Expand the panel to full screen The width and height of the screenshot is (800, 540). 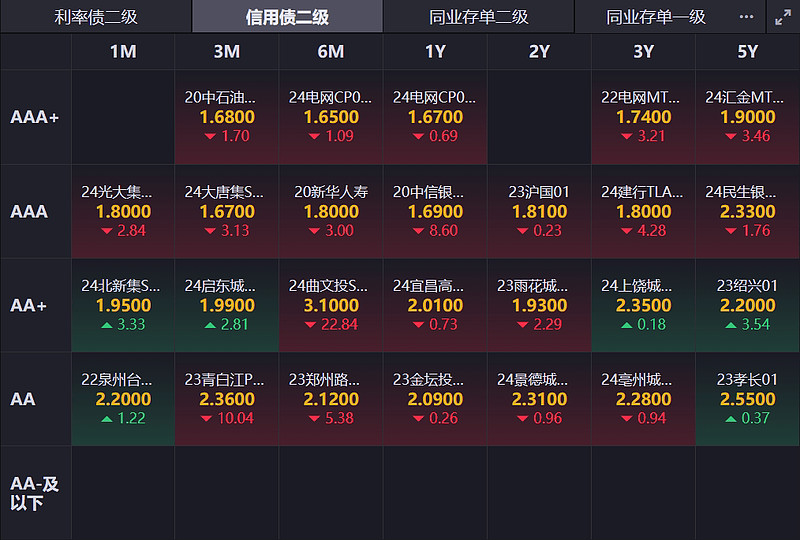coord(783,17)
